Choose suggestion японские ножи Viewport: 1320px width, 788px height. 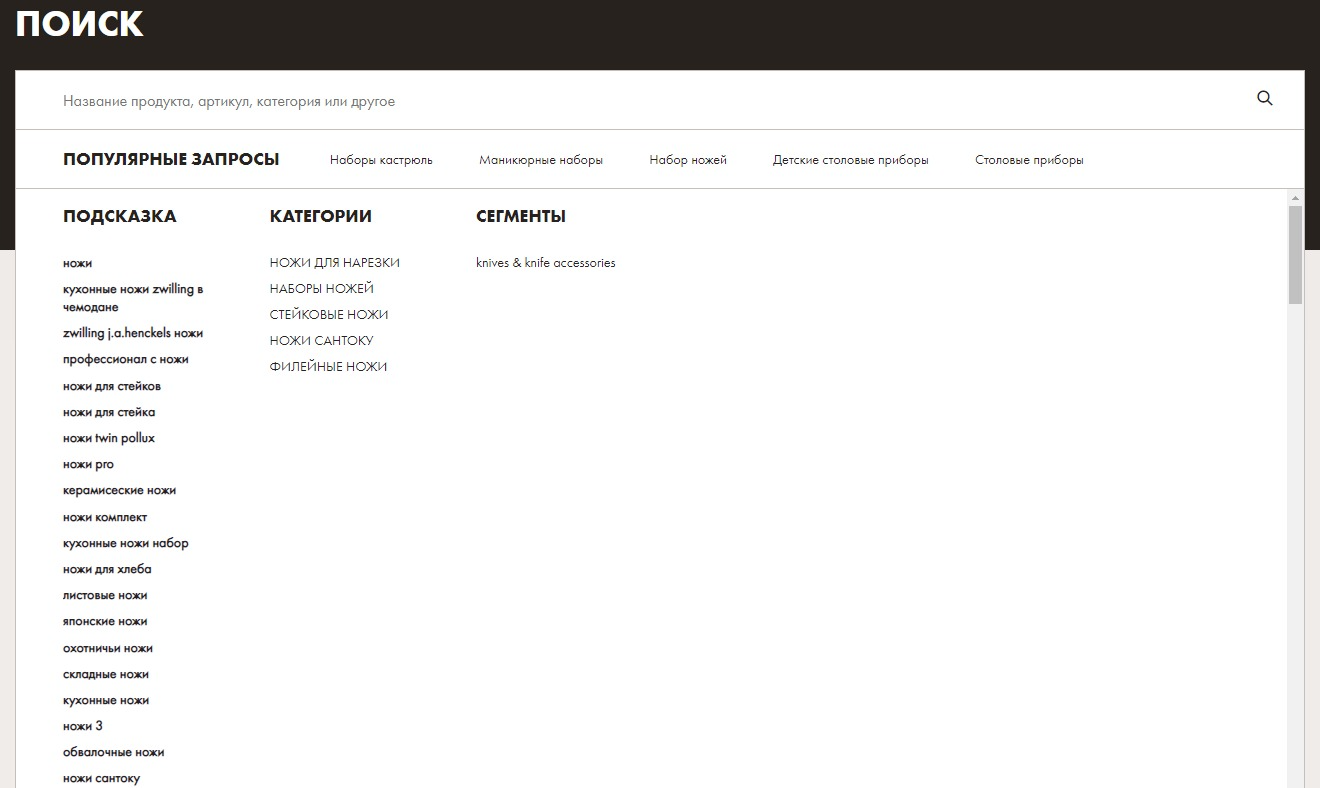click(x=104, y=621)
